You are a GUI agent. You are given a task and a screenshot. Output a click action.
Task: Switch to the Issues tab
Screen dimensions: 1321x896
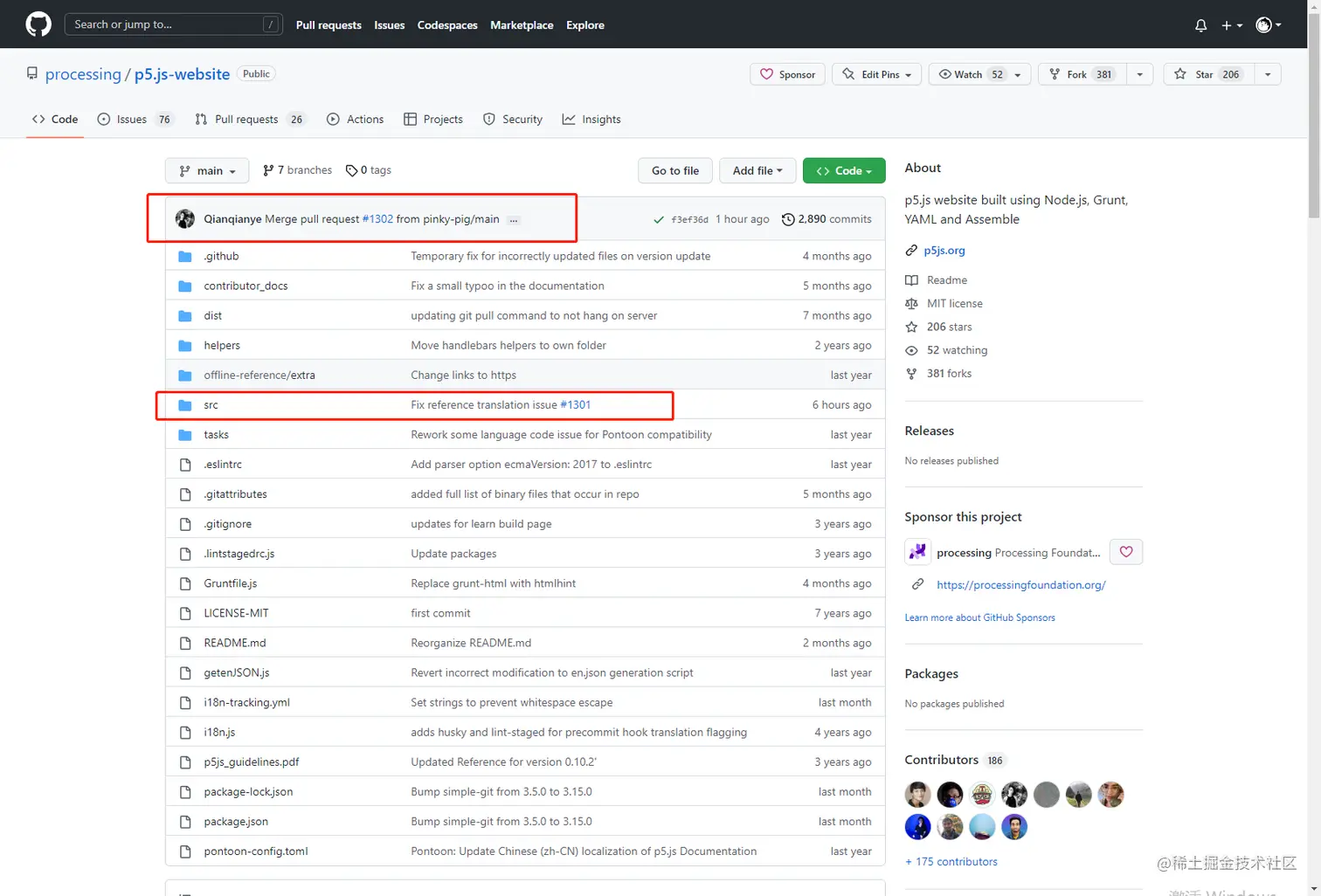click(132, 120)
